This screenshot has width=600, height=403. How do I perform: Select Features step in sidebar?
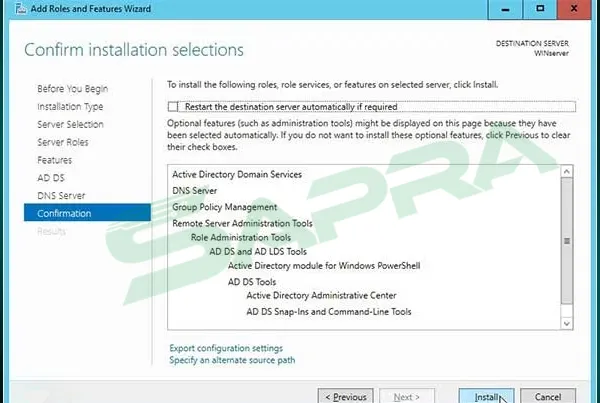(54, 160)
